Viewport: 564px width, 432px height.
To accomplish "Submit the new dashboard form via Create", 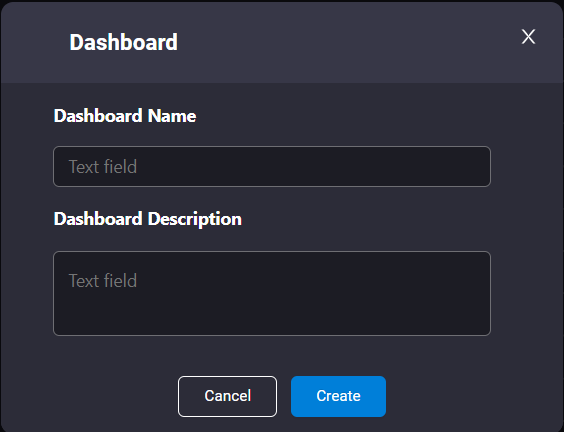I will (x=338, y=396).
